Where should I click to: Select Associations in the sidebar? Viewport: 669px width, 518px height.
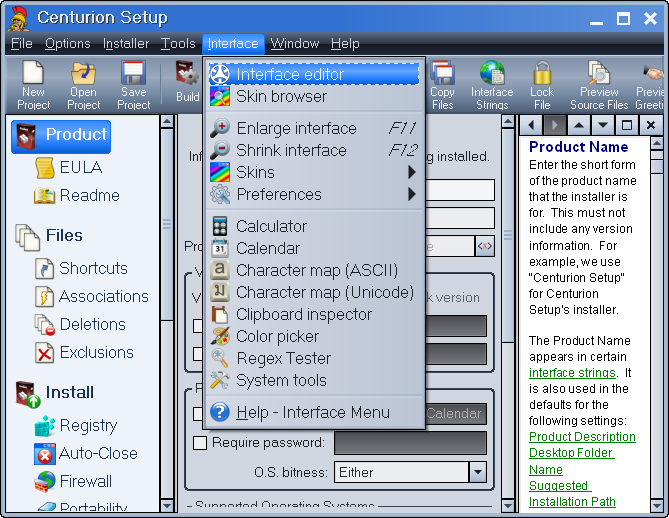point(91,297)
